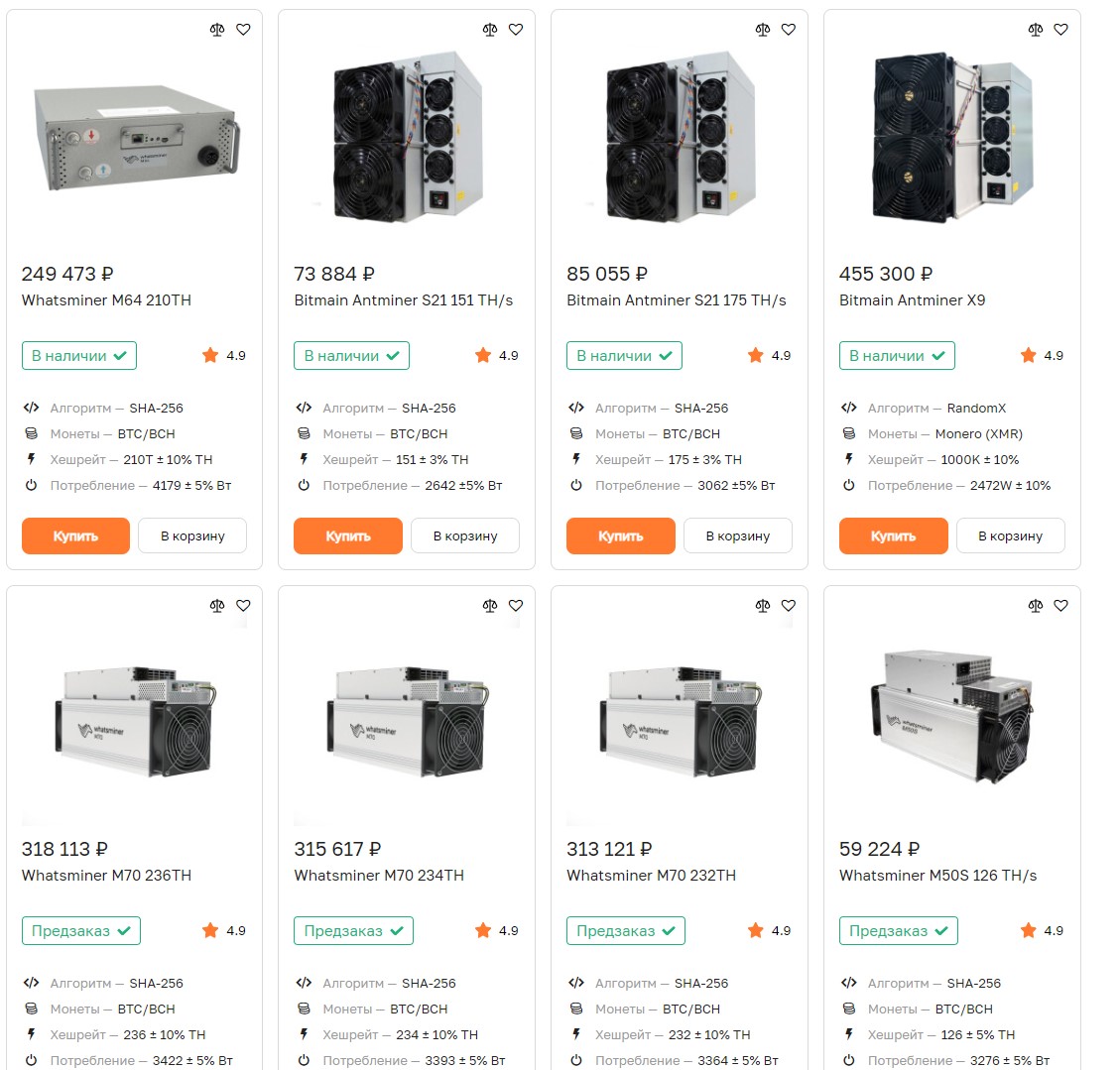Viewport: 1120px width, 1070px height.
Task: Add Whatsminer M70 236TH to comparison
Action: [217, 605]
